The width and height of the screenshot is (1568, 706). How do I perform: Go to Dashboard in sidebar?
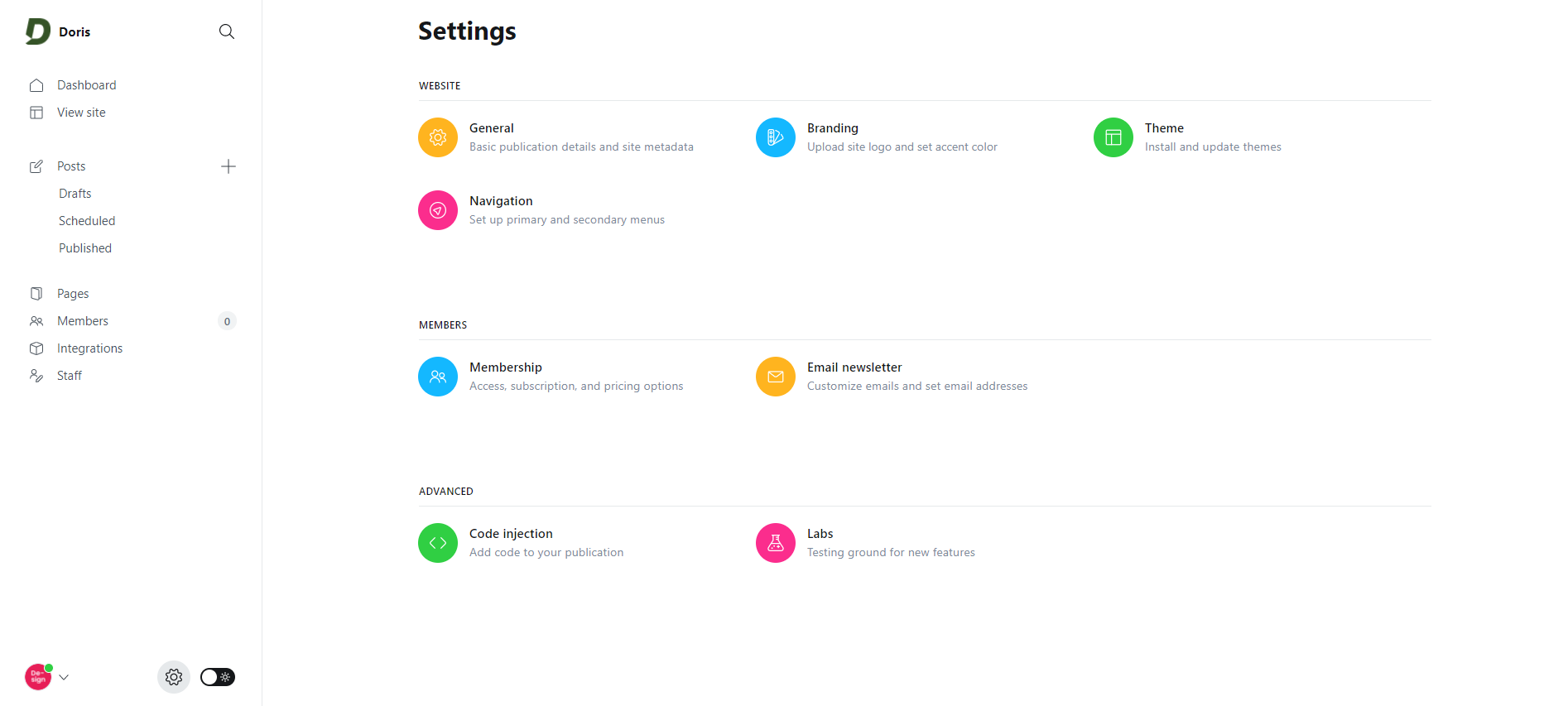click(x=86, y=85)
